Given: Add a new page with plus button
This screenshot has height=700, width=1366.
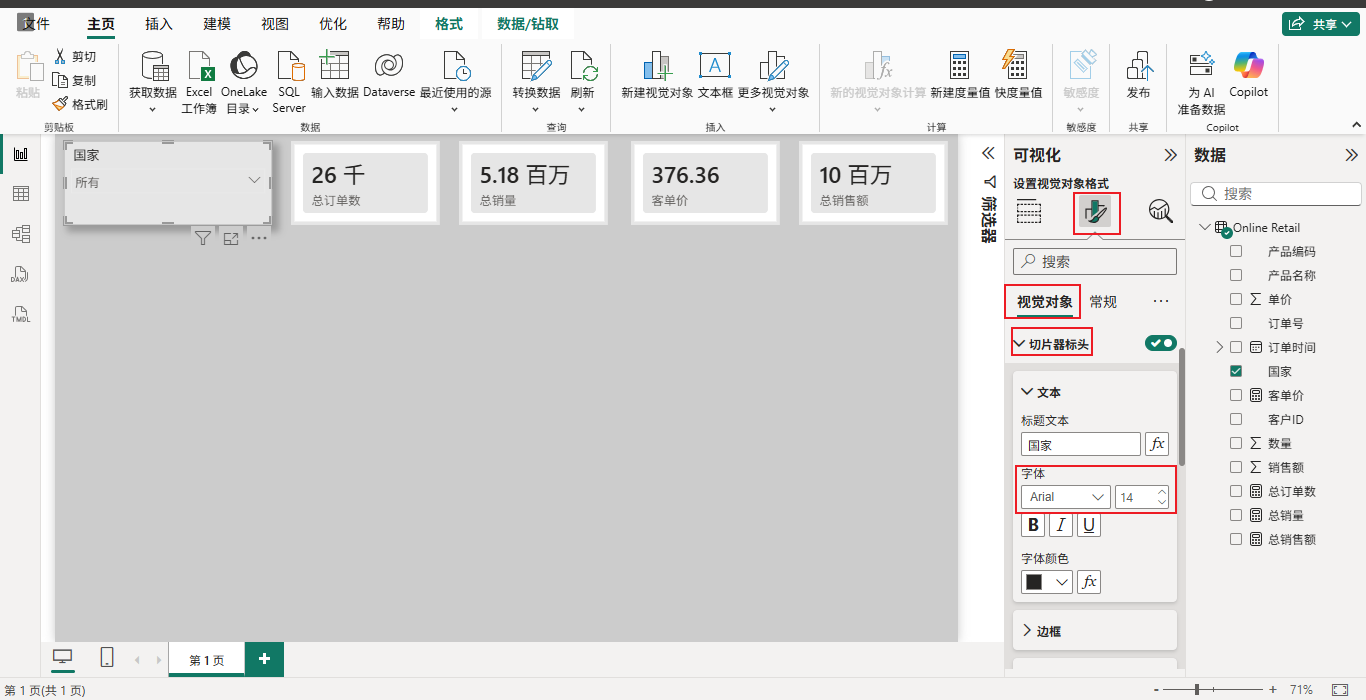Looking at the screenshot, I should pyautogui.click(x=264, y=659).
